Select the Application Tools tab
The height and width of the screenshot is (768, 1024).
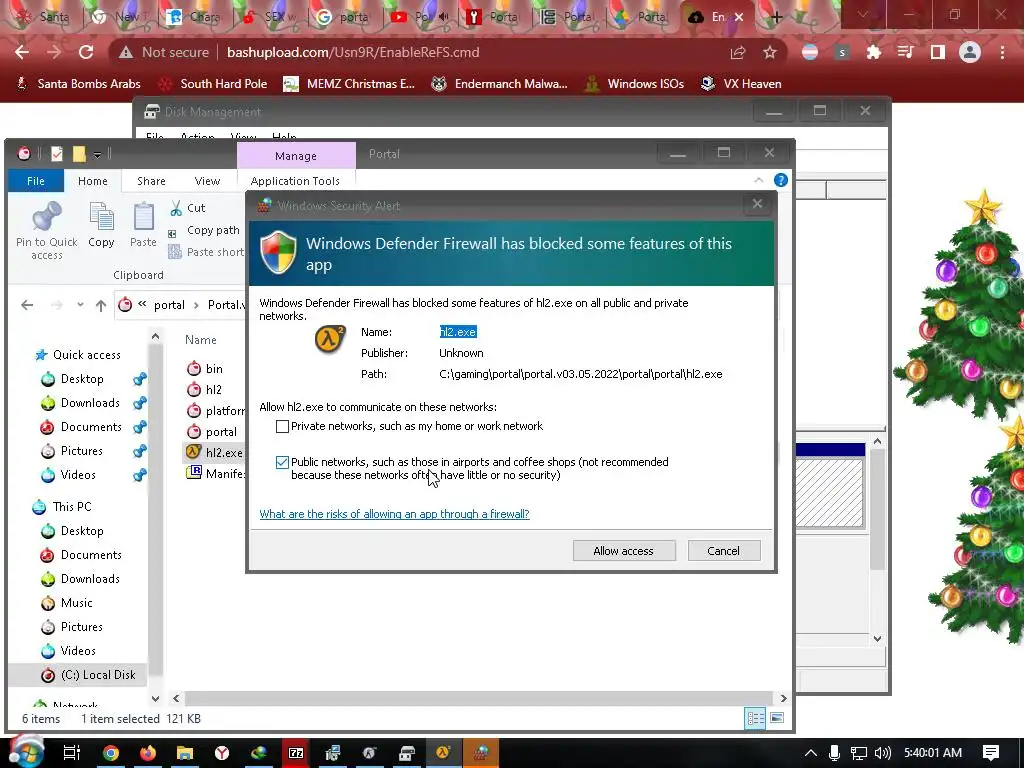[x=295, y=181]
